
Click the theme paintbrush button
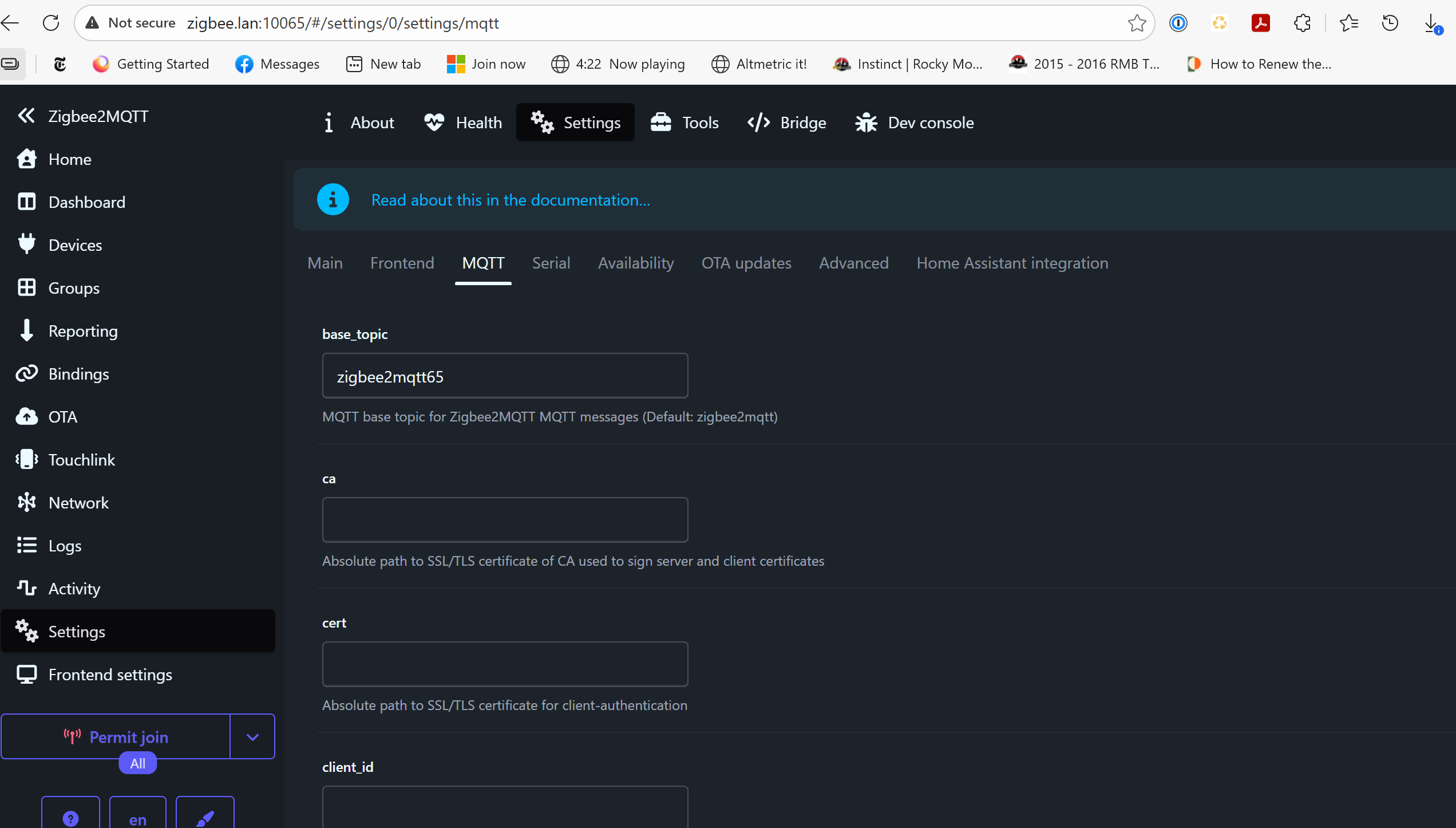click(x=205, y=817)
